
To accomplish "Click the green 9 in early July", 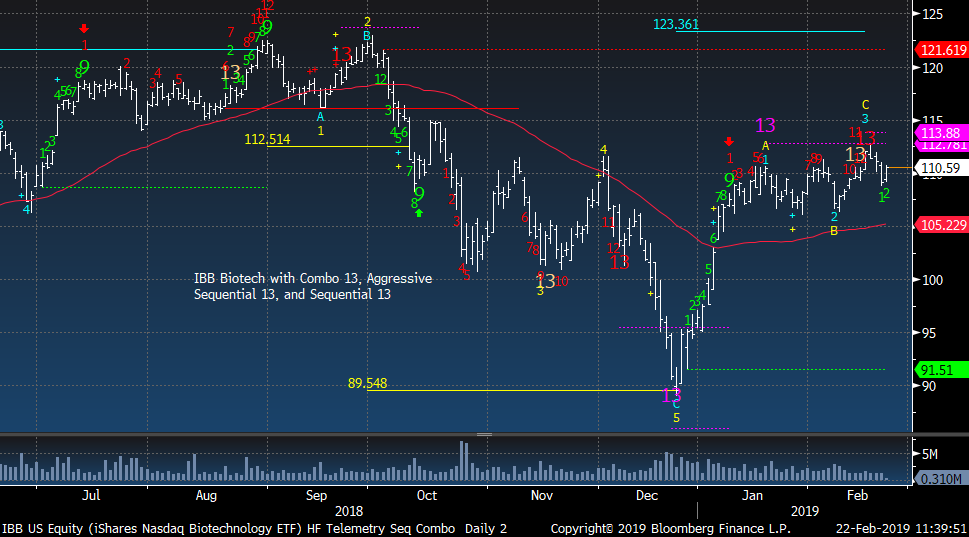I will click(x=84, y=67).
